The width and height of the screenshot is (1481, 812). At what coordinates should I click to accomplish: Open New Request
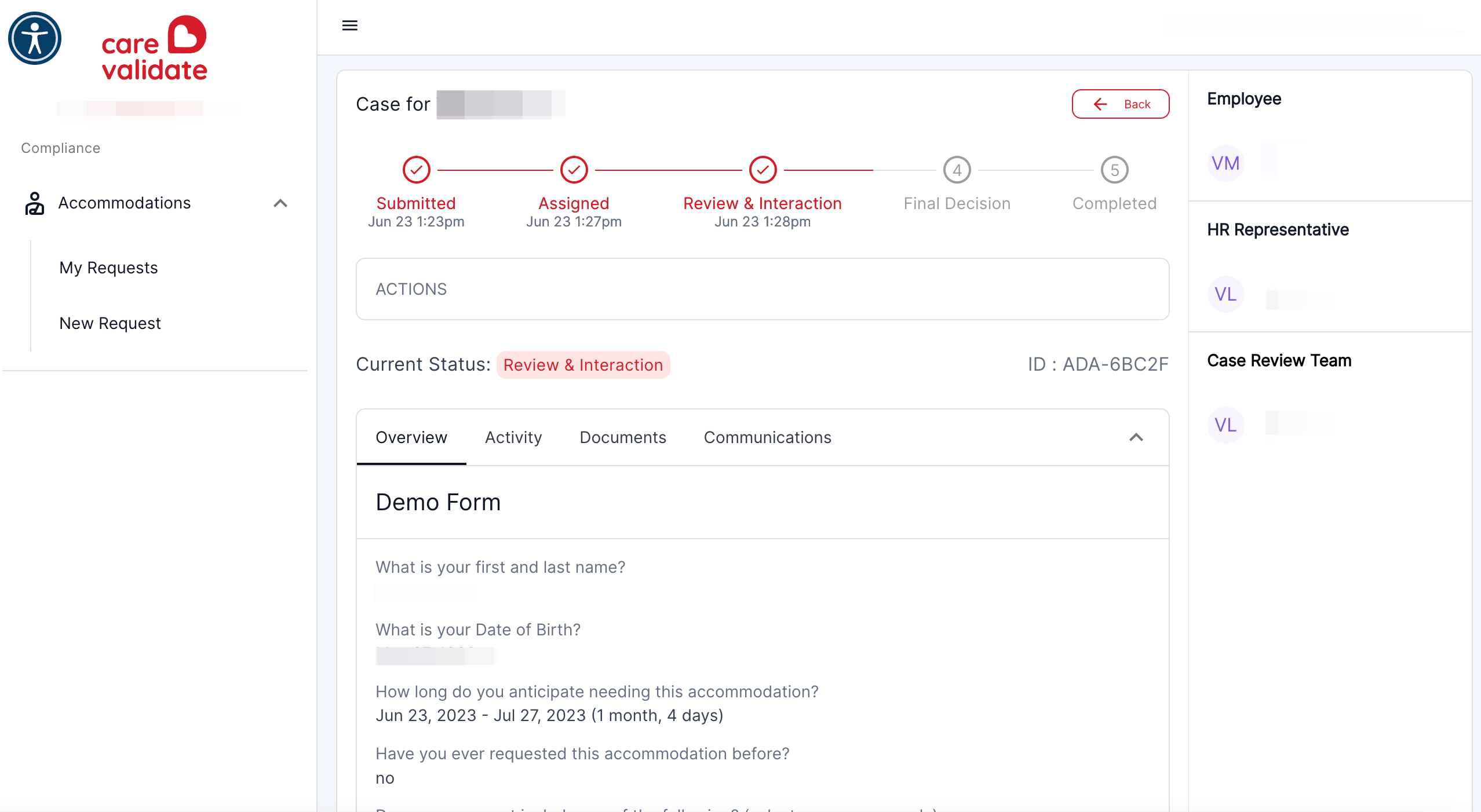point(110,323)
